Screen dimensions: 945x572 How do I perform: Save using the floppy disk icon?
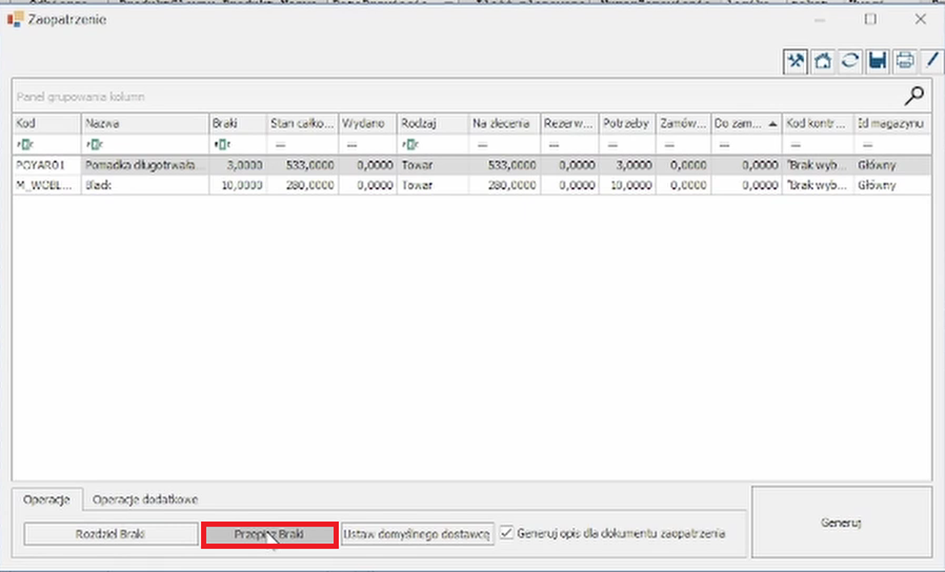pos(877,61)
